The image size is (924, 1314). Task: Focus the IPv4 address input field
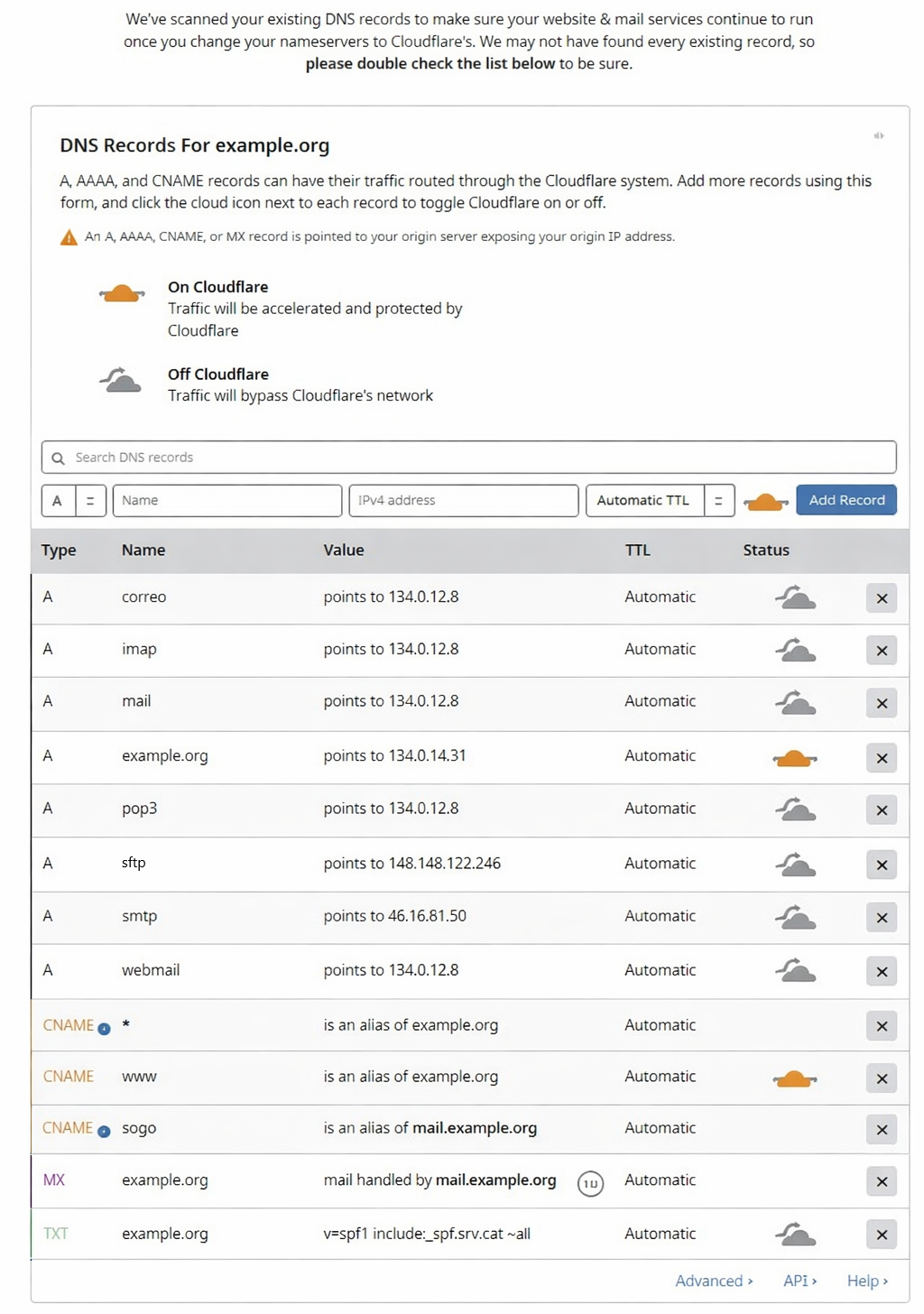pos(463,501)
